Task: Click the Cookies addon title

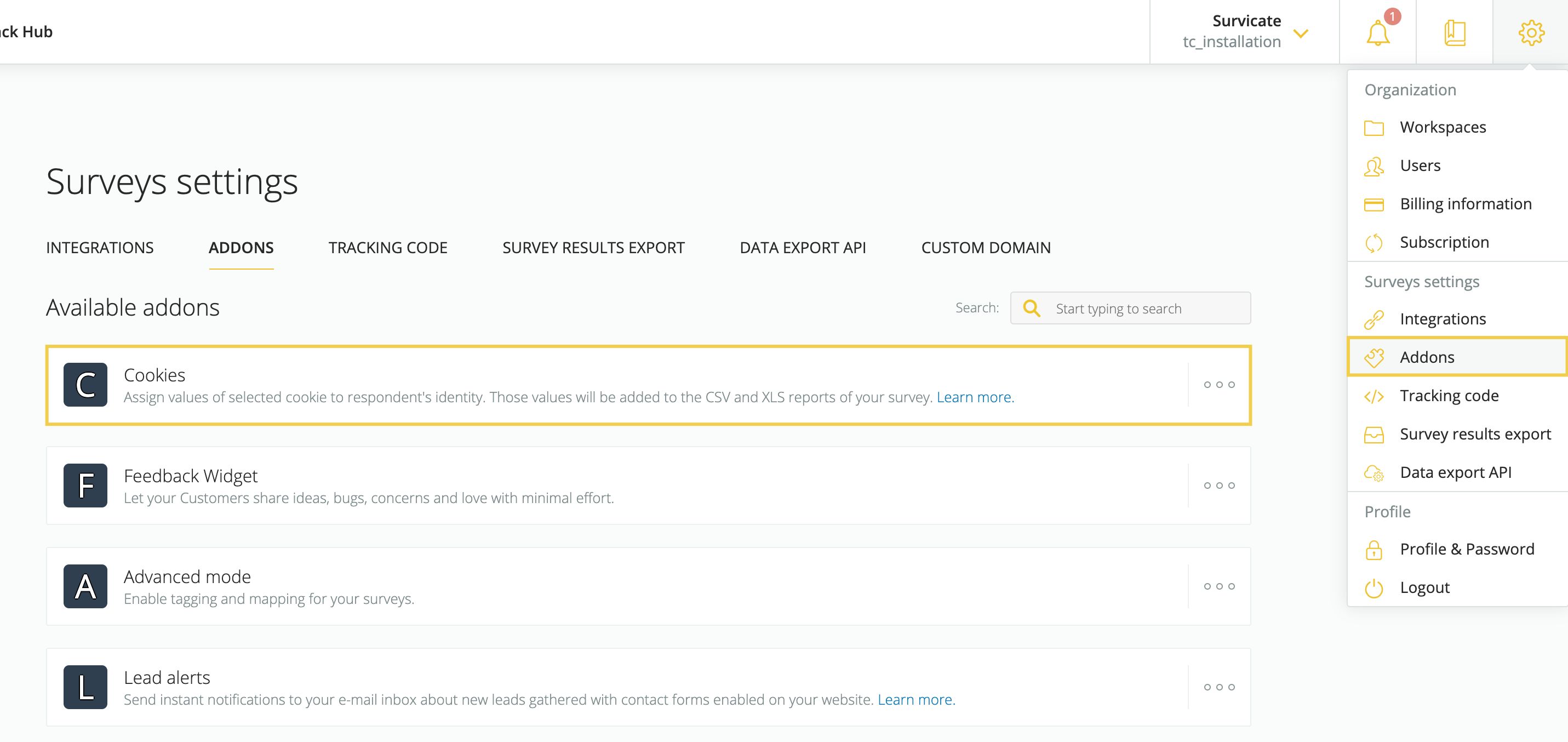Action: (x=154, y=375)
